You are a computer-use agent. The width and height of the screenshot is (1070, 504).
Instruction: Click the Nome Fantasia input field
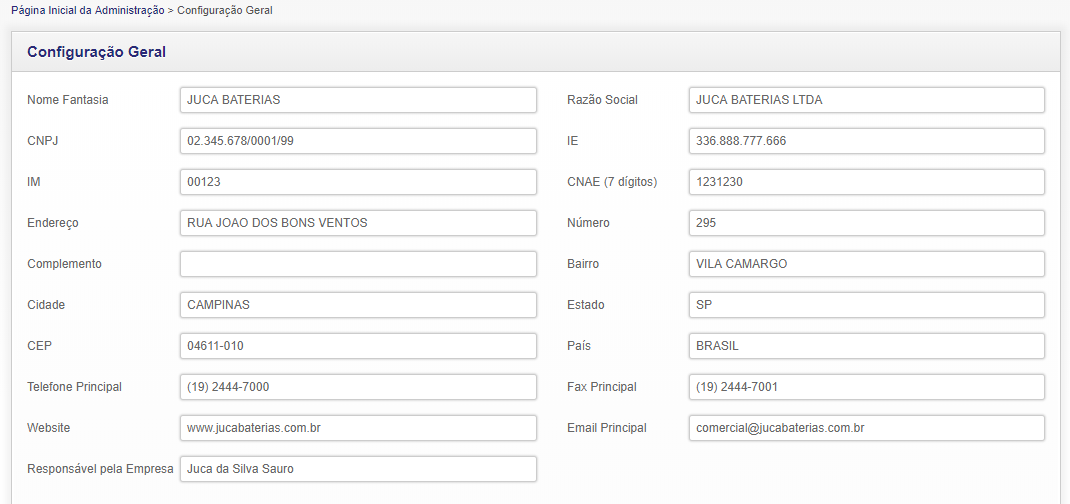(358, 100)
